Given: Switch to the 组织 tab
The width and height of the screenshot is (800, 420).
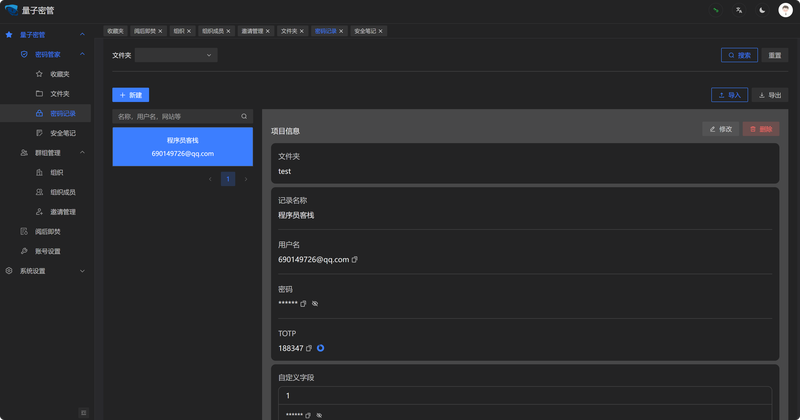Looking at the screenshot, I should [179, 31].
